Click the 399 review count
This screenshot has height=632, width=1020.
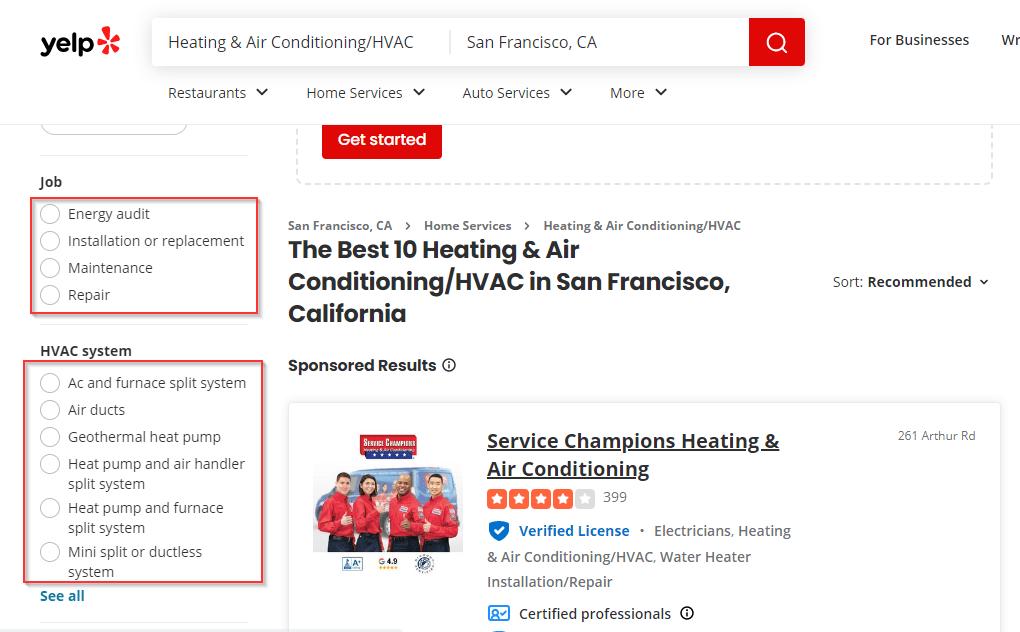click(615, 497)
